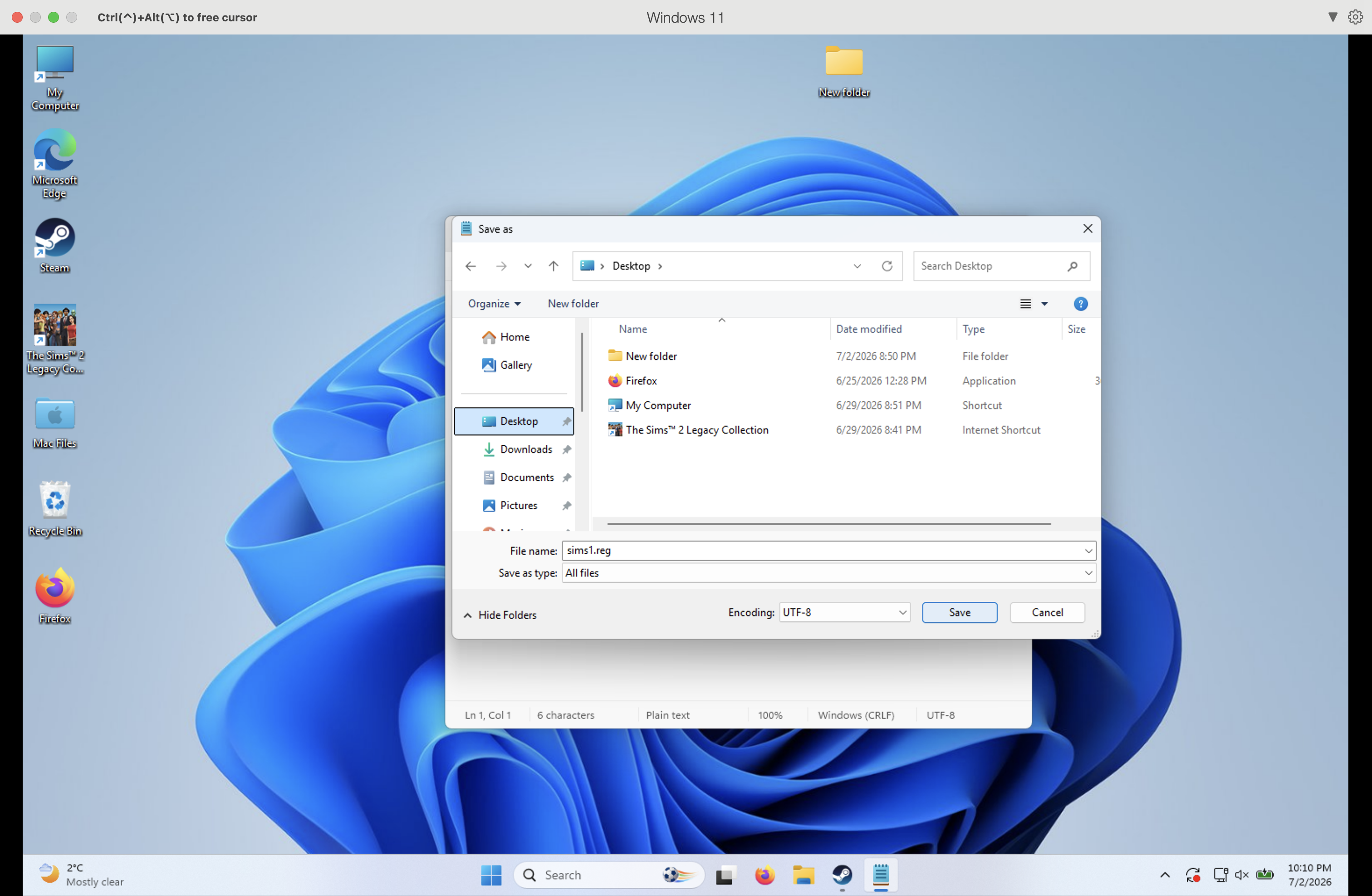This screenshot has height=896, width=1372.
Task: Open the view options dropdown arrow
Action: click(x=1044, y=304)
